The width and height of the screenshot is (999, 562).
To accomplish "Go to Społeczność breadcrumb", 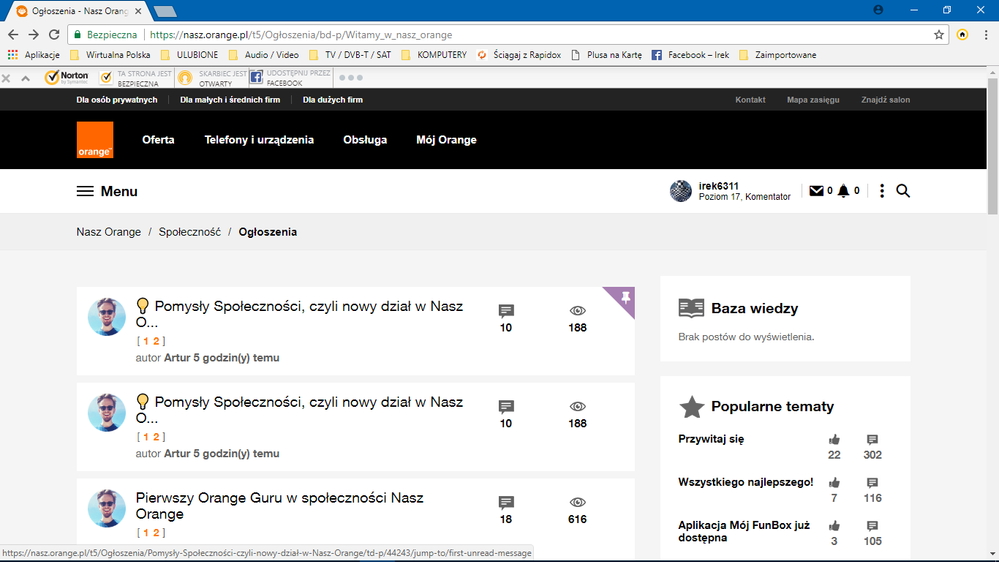I will pos(189,232).
